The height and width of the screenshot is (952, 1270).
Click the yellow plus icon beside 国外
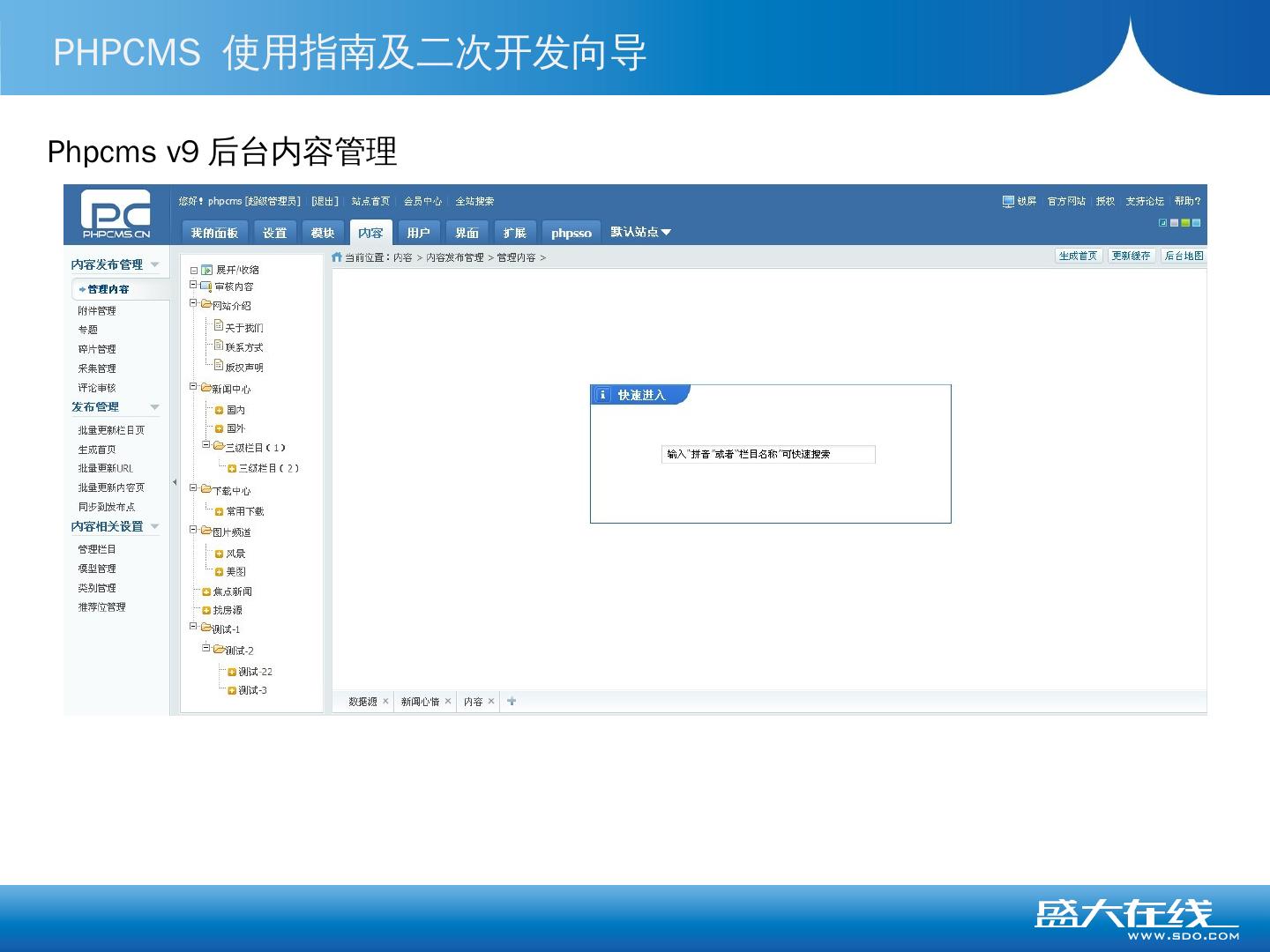pos(220,429)
